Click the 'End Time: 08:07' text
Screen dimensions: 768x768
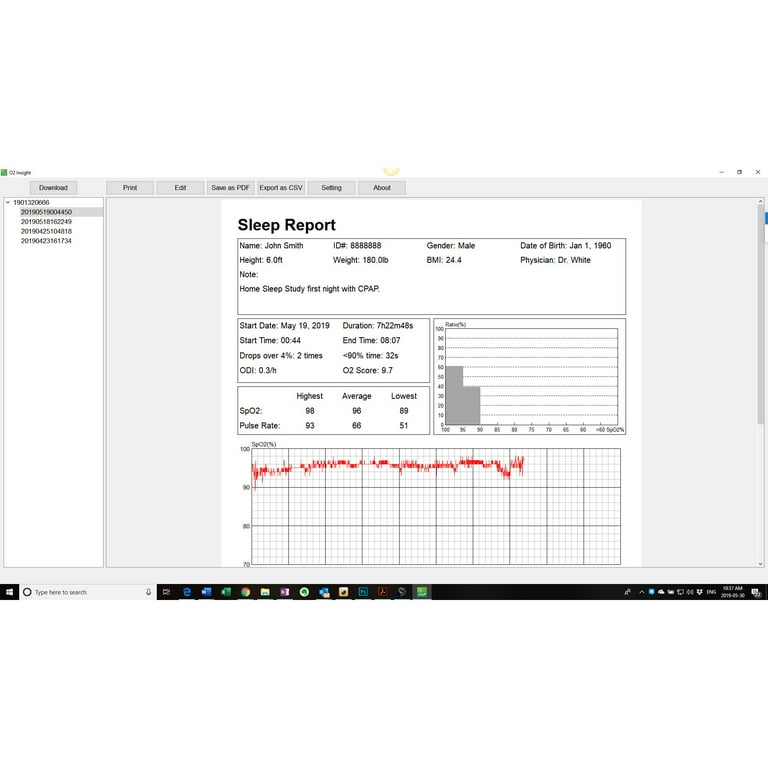371,340
